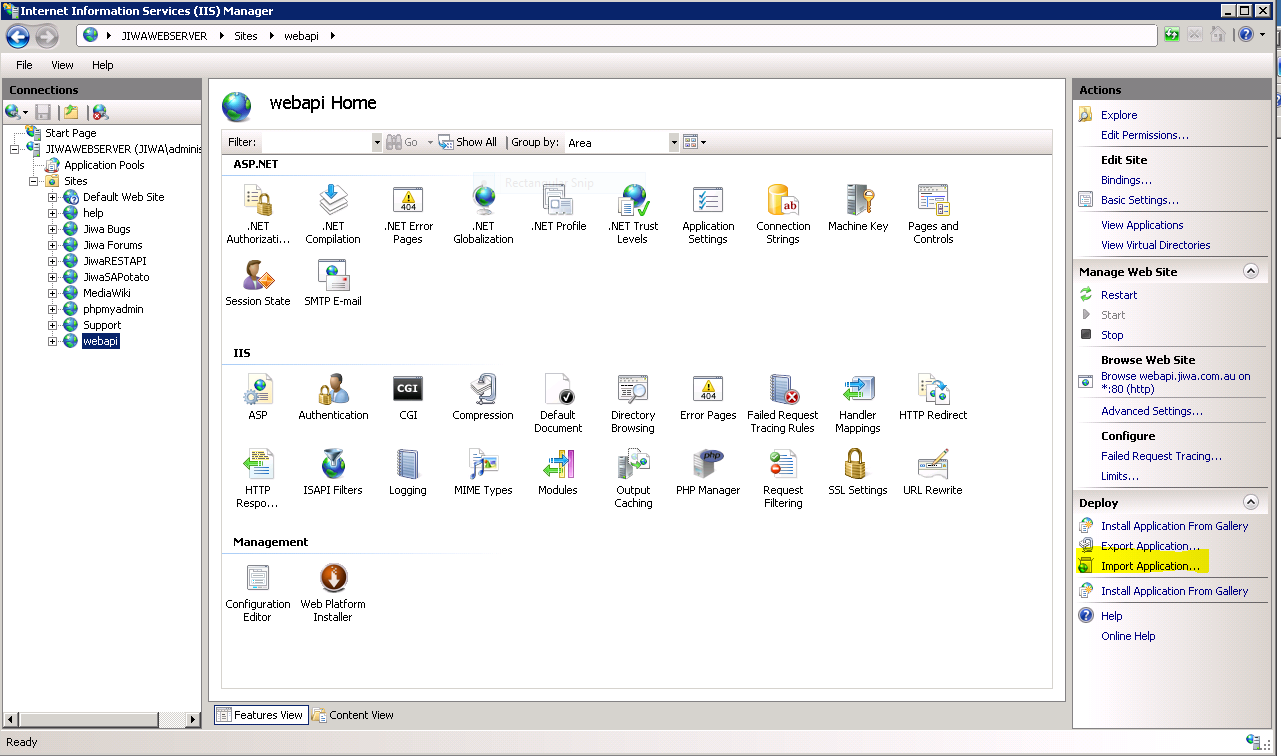1281x756 pixels.
Task: Open the Authentication feature icon
Action: (x=333, y=393)
